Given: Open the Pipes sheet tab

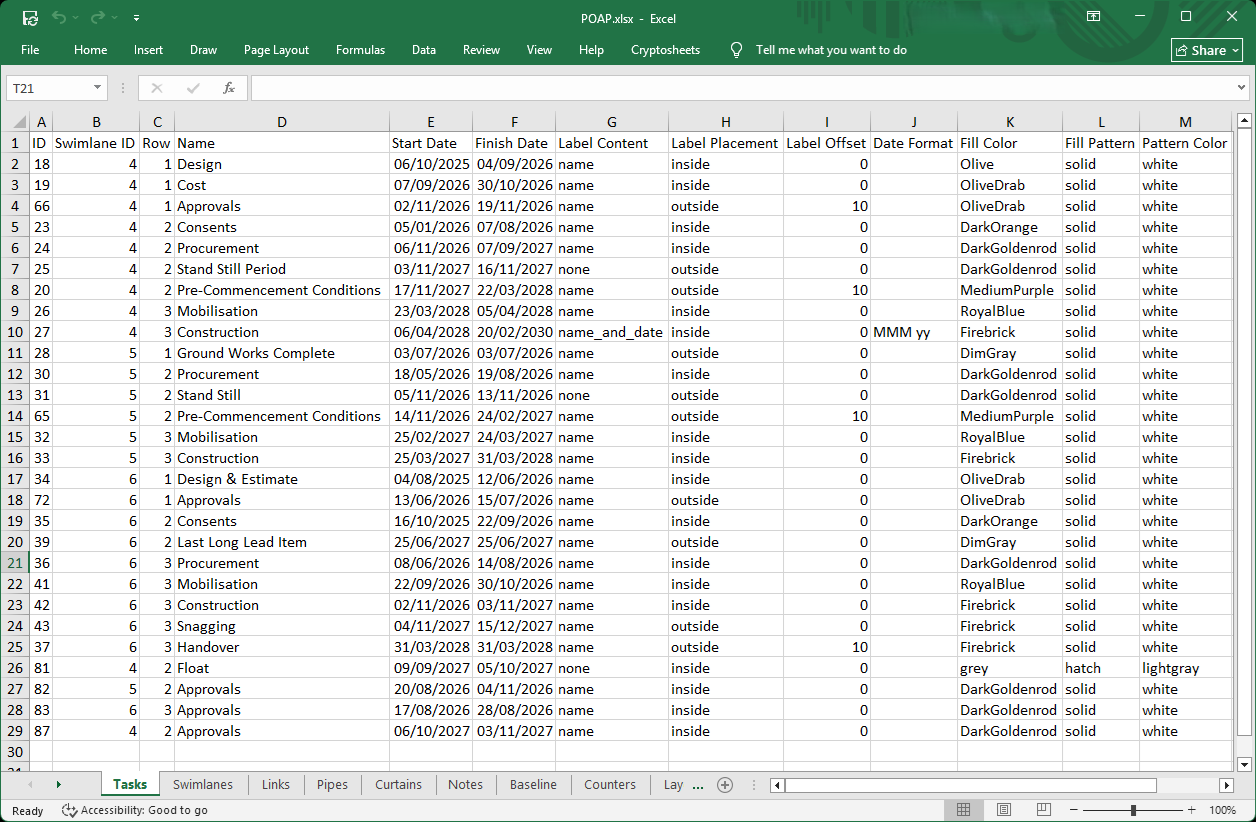Looking at the screenshot, I should coord(332,784).
